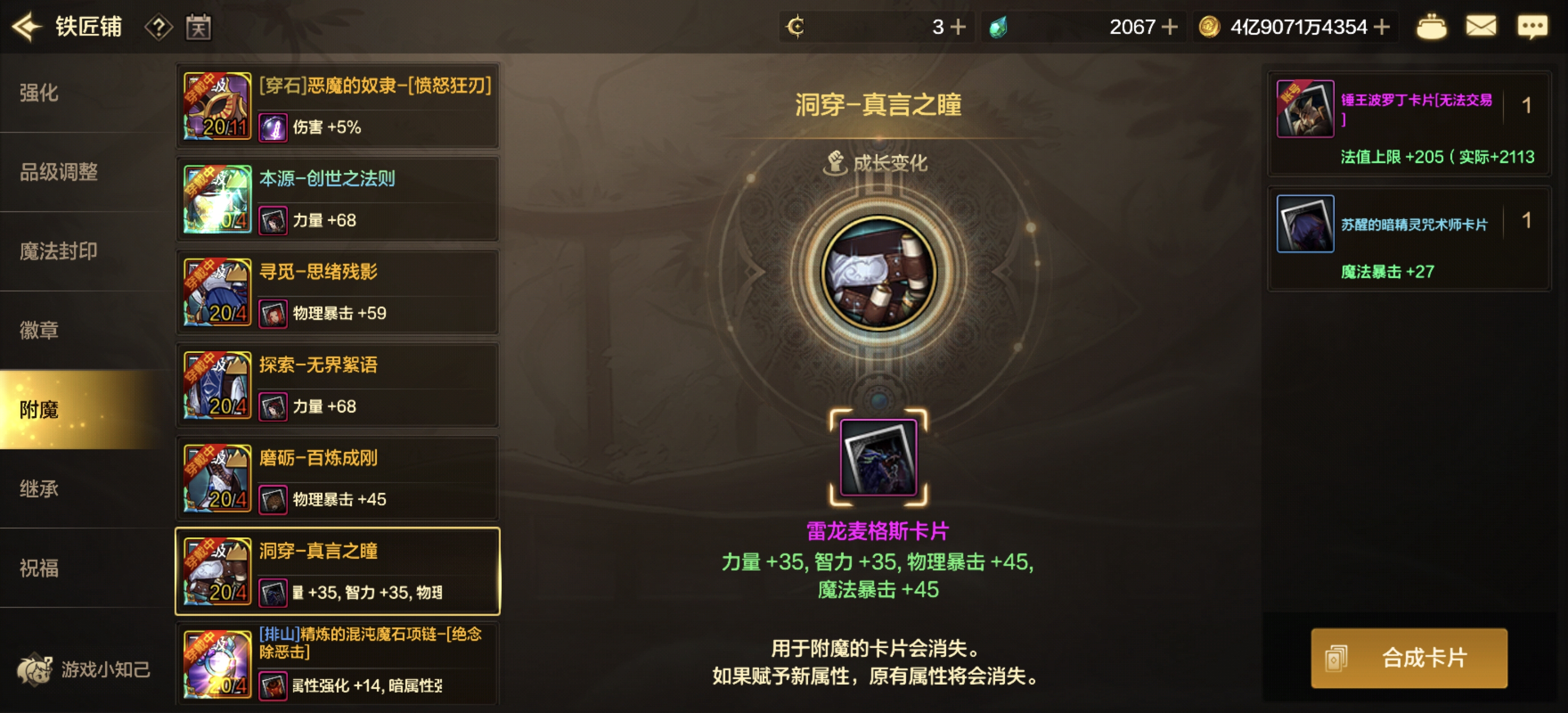The width and height of the screenshot is (1568, 713).
Task: Add fatigue points with plus icon
Action: point(957,27)
